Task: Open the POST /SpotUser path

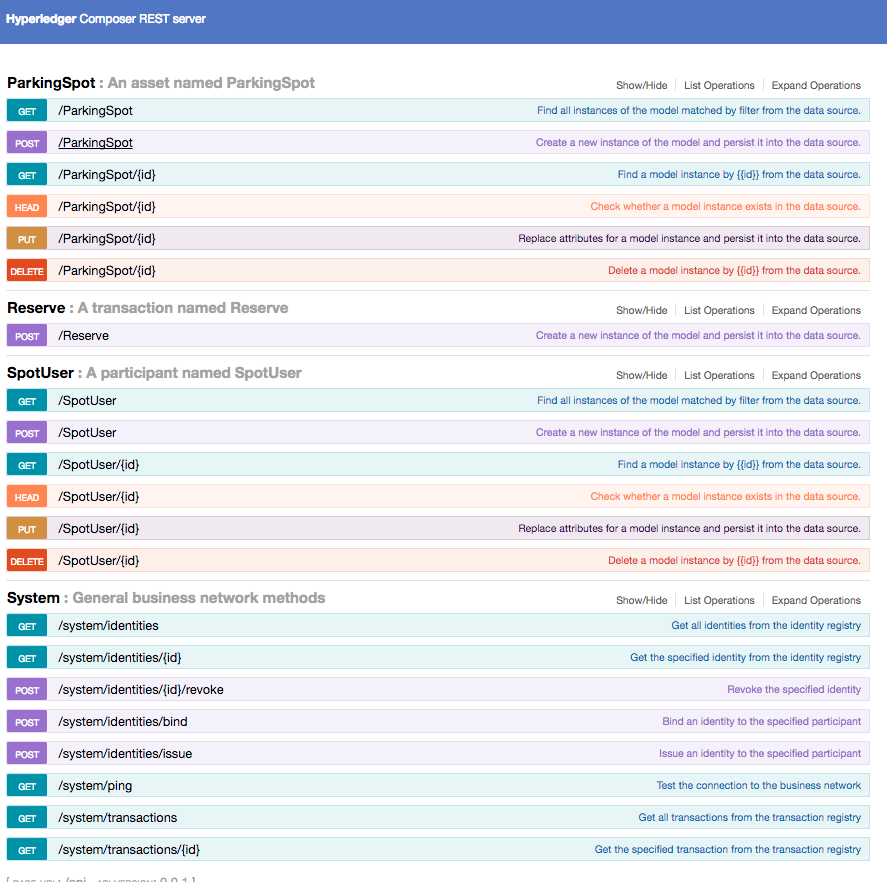Action: (87, 433)
